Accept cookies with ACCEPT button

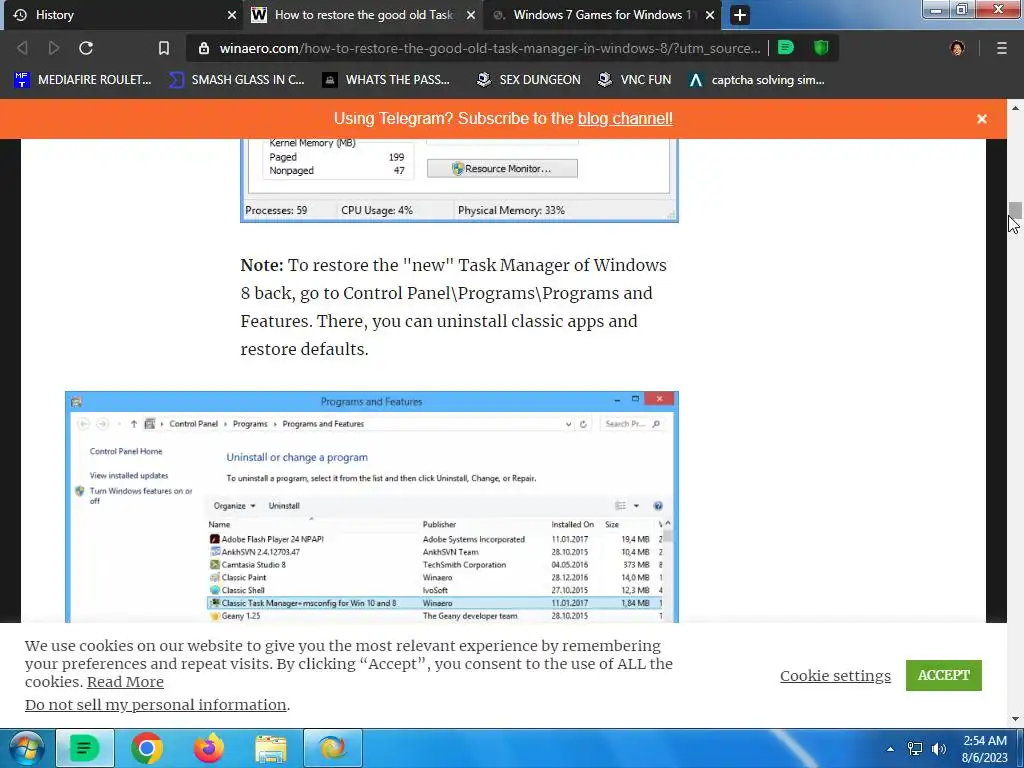tap(944, 675)
